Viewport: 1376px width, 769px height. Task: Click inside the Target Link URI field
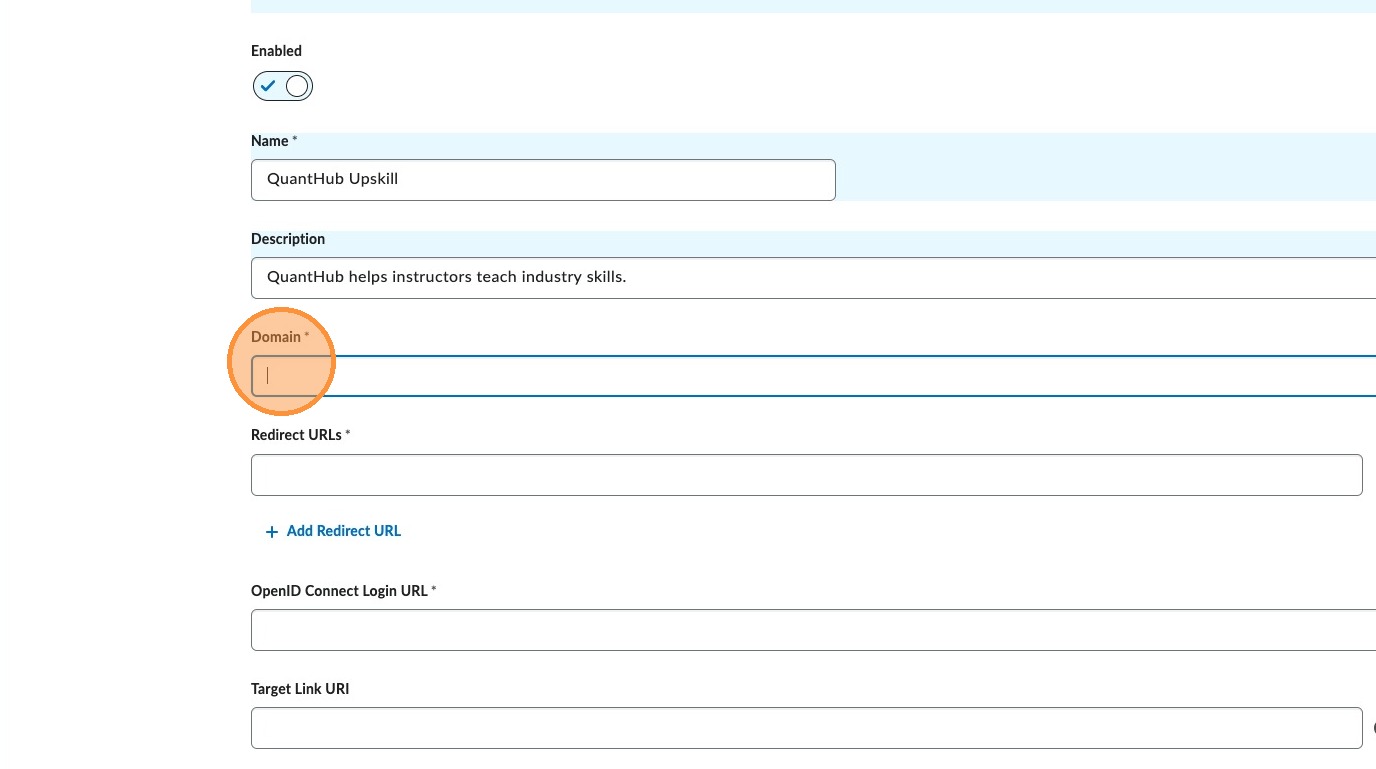(806, 728)
